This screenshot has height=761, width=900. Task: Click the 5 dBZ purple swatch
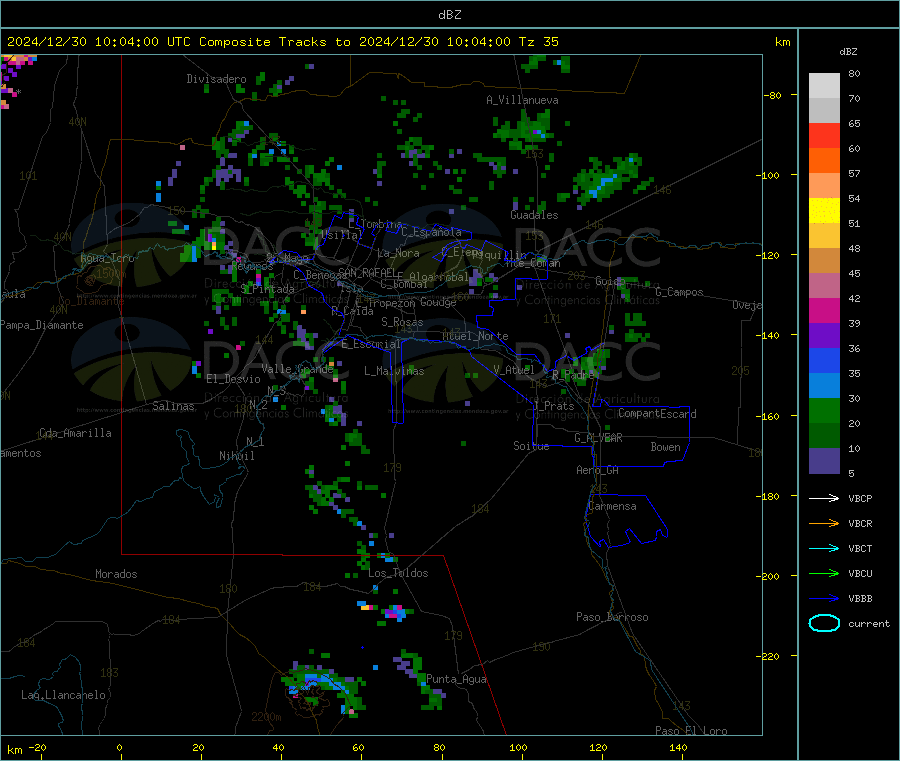[824, 460]
